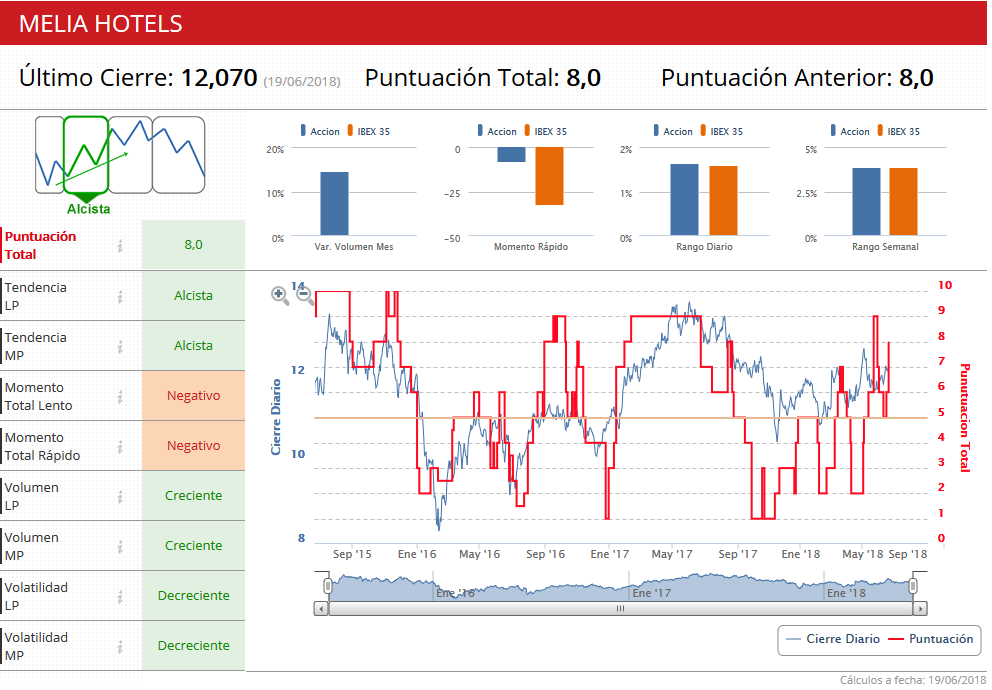992x690 pixels.
Task: Click the navigator scrollbar right arrow
Action: pos(920,609)
